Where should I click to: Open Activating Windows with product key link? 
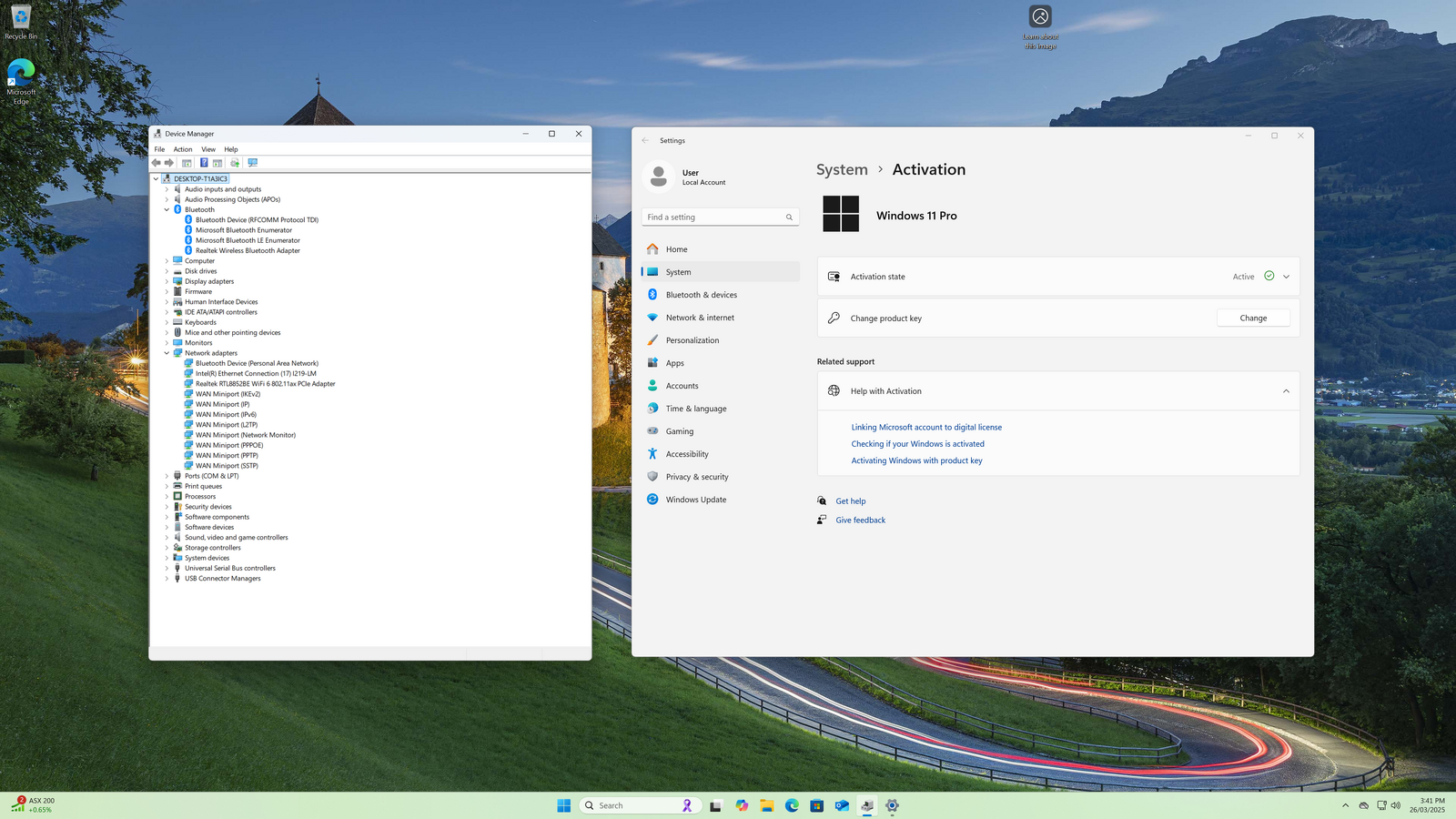click(916, 460)
